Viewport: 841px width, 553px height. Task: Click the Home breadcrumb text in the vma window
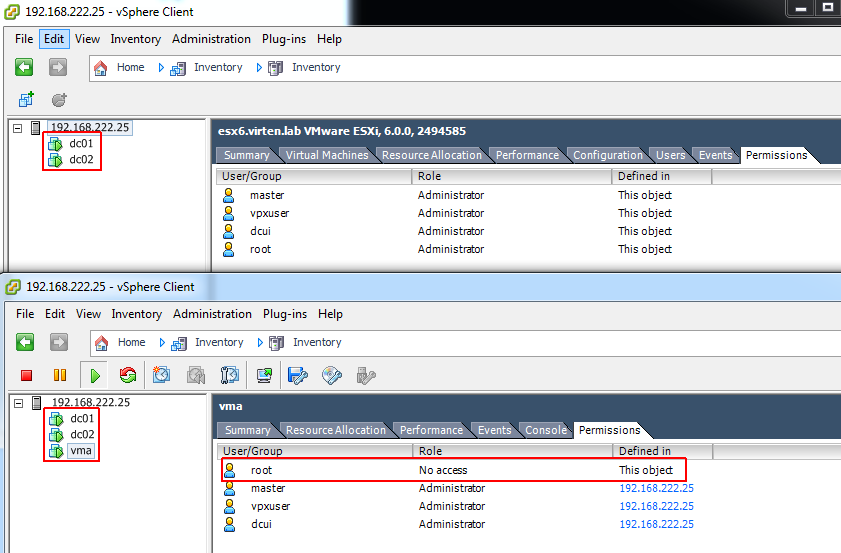(132, 343)
